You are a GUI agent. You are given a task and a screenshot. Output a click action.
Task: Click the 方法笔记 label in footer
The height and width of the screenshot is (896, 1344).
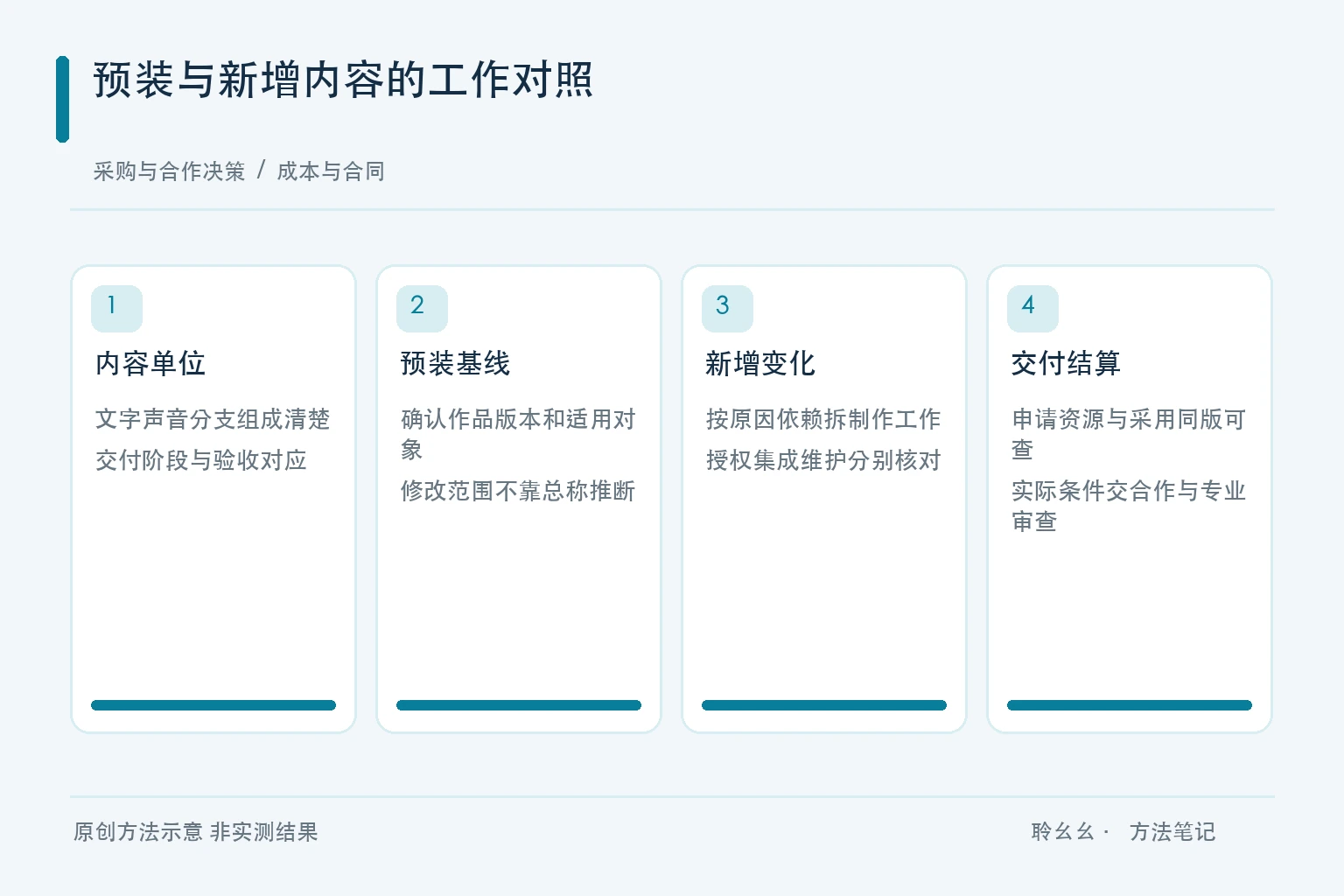(1172, 832)
